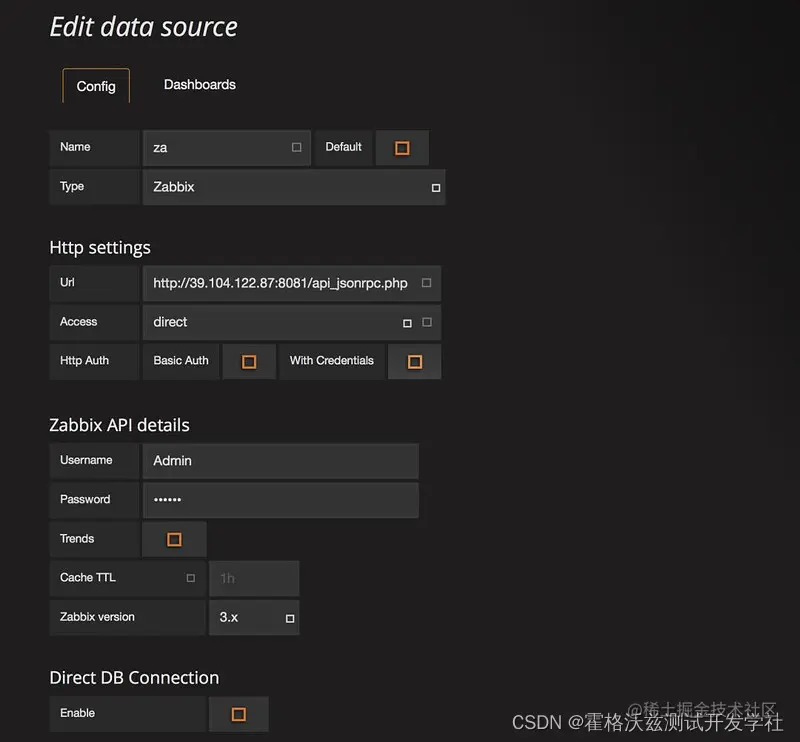The width and height of the screenshot is (800, 742).
Task: Toggle the Trends checkbox
Action: tap(174, 539)
